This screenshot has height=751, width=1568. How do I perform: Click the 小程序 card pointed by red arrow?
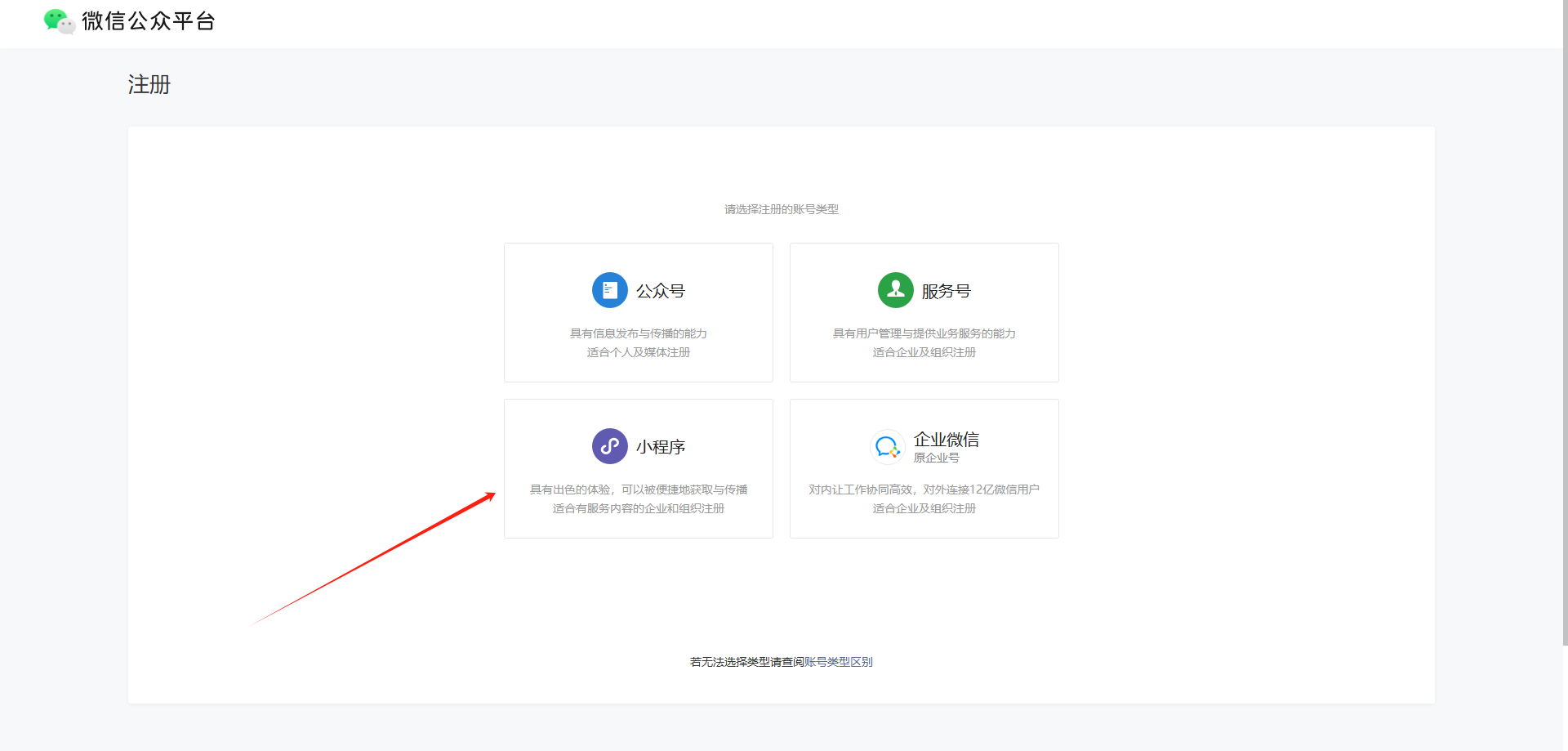click(638, 468)
